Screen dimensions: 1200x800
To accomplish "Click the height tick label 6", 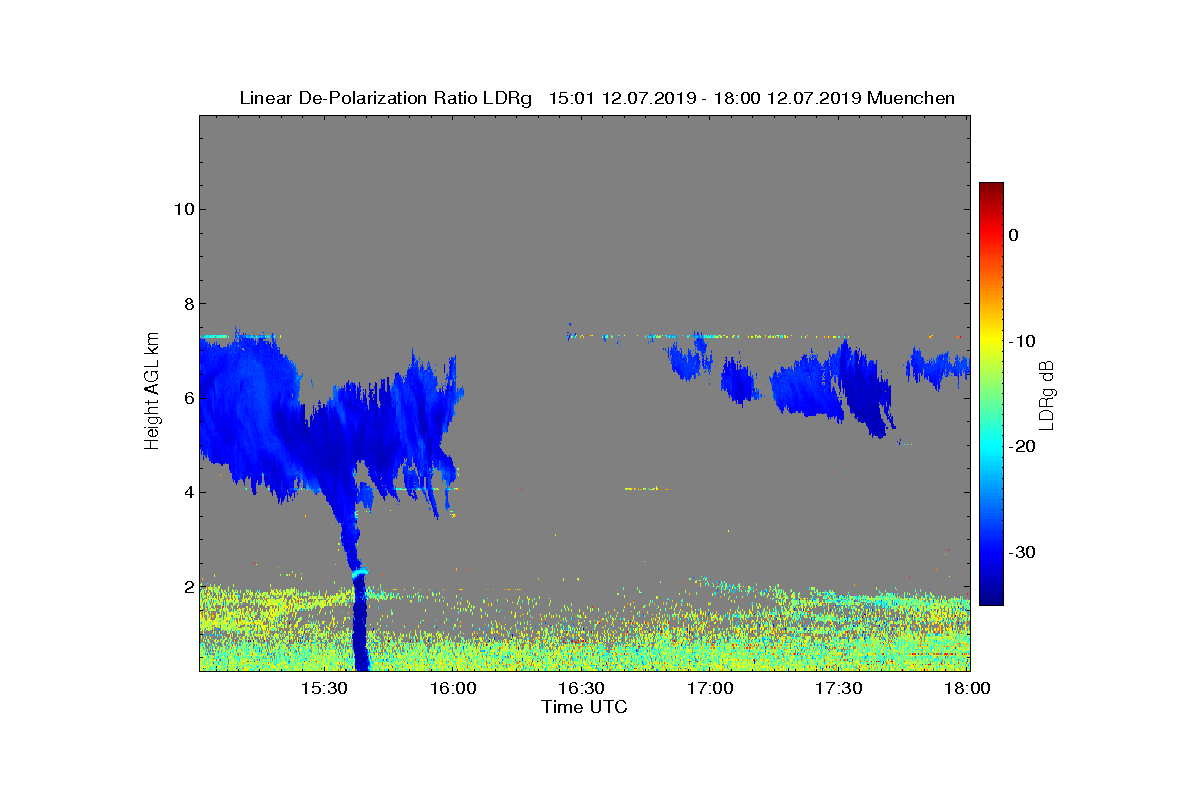I will coord(187,398).
